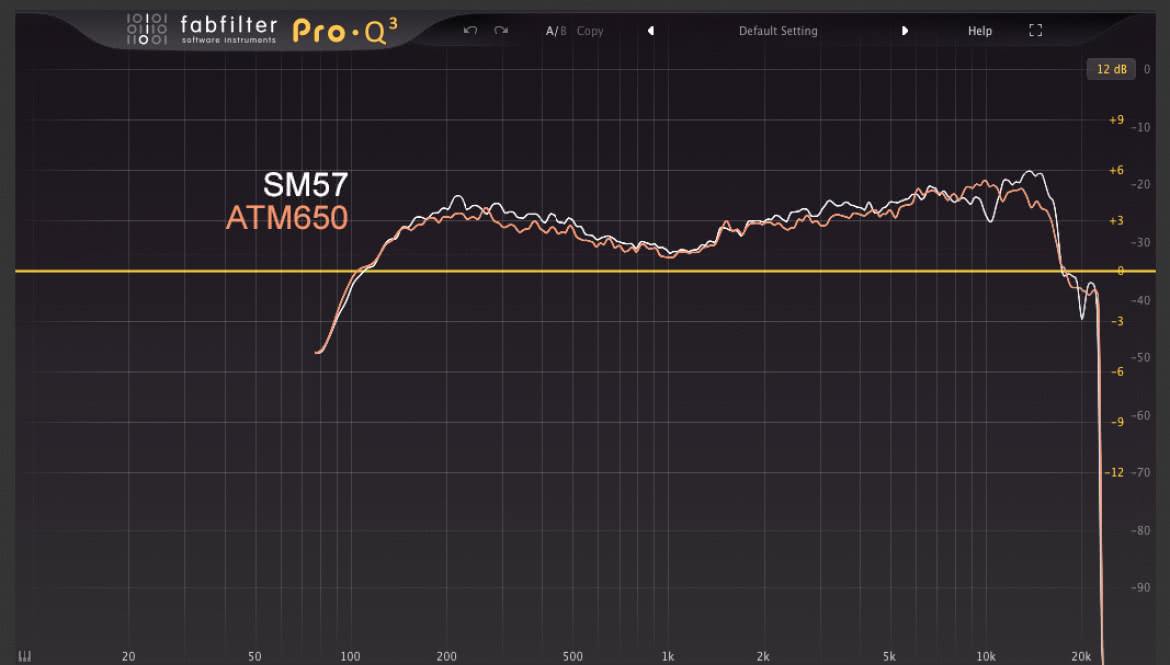1170x665 pixels.
Task: Click the redo arrow icon
Action: point(501,31)
